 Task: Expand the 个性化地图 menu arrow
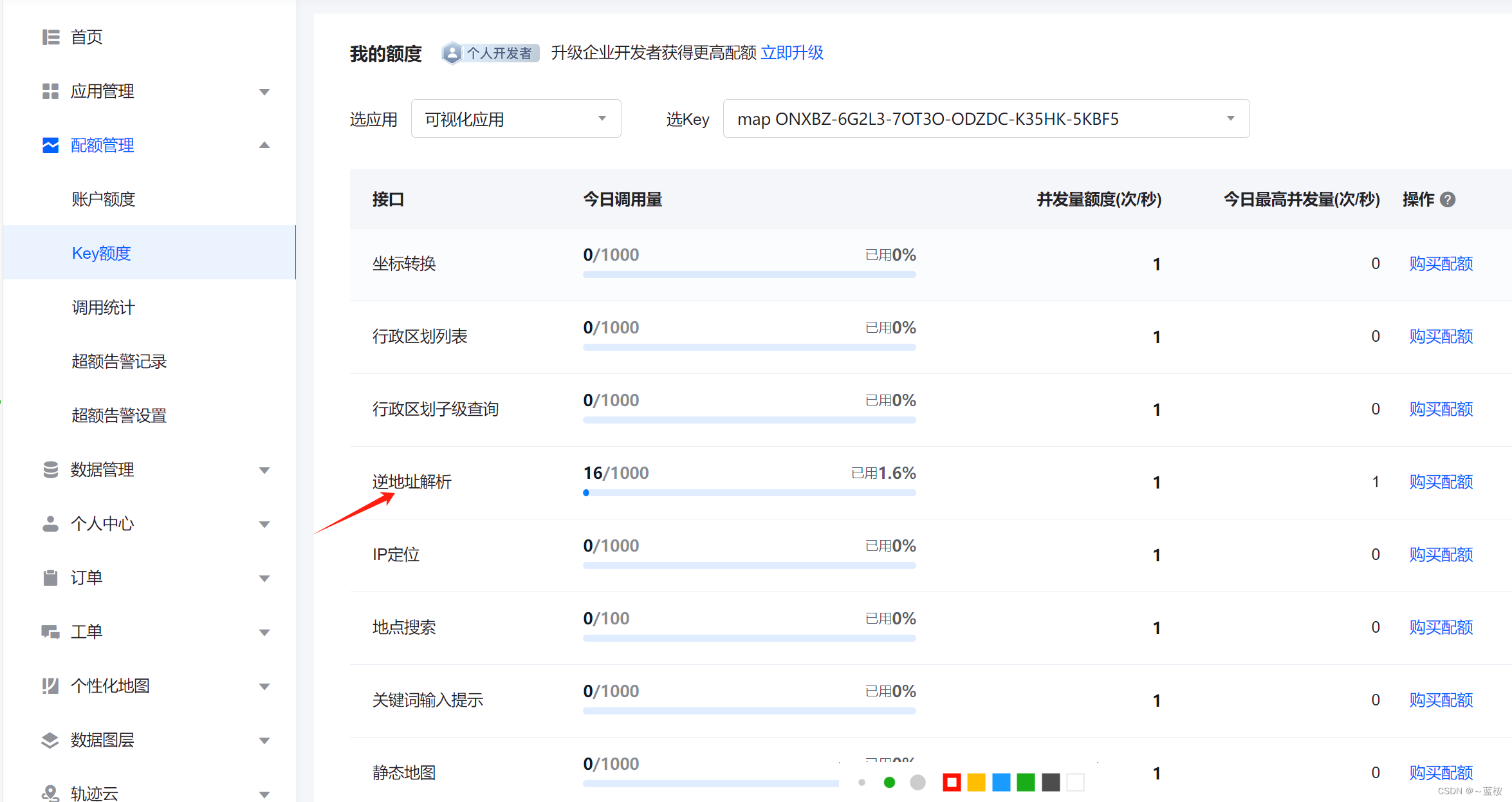click(264, 686)
